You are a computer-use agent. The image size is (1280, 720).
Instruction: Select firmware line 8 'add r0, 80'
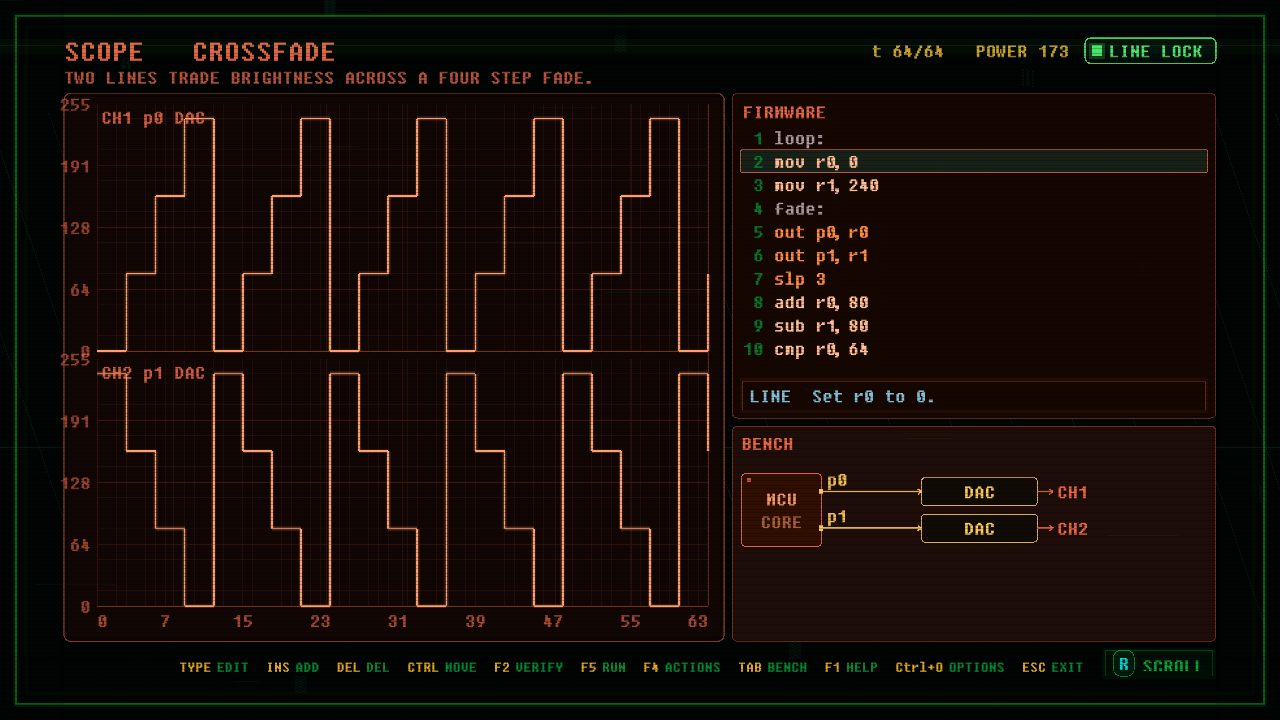coord(973,303)
